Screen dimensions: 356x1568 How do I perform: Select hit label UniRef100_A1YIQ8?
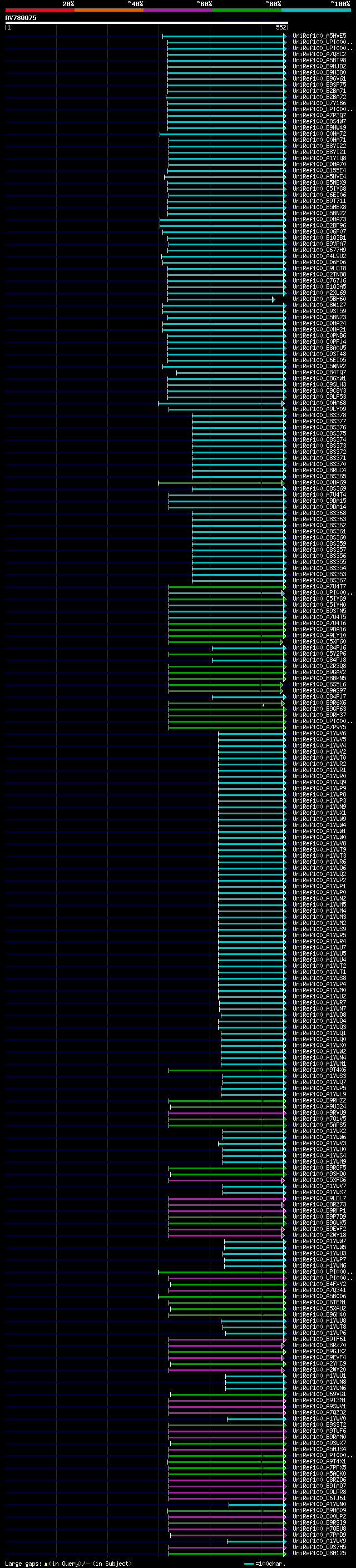tap(319, 159)
